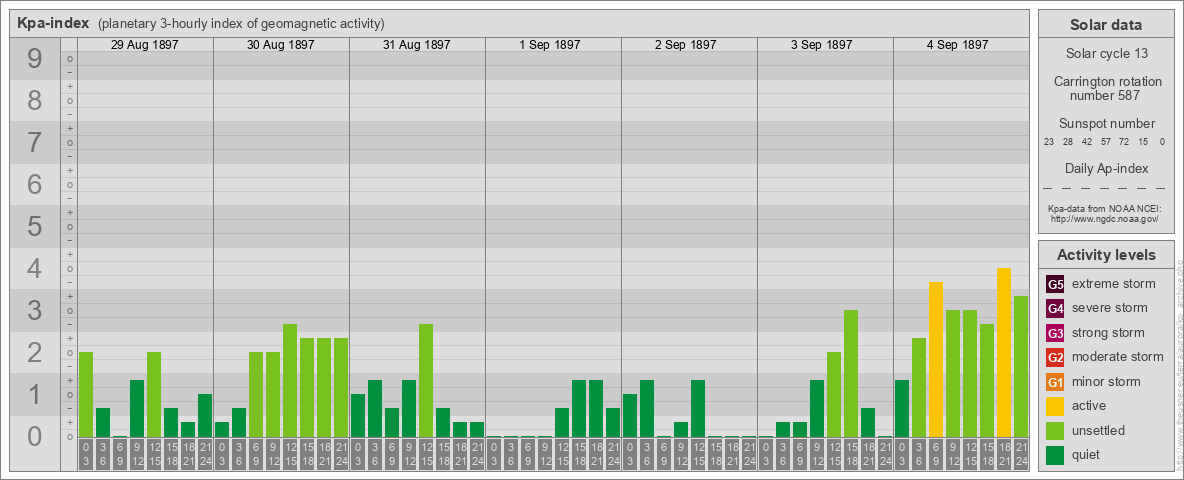
Task: Click the 0-3 bar on 29 Aug
Action: [86, 394]
